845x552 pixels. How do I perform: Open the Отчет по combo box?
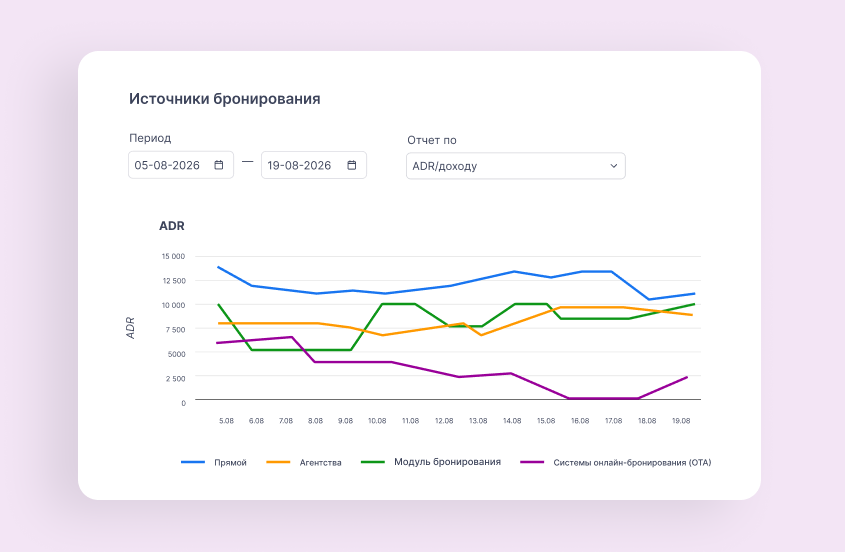click(516, 166)
